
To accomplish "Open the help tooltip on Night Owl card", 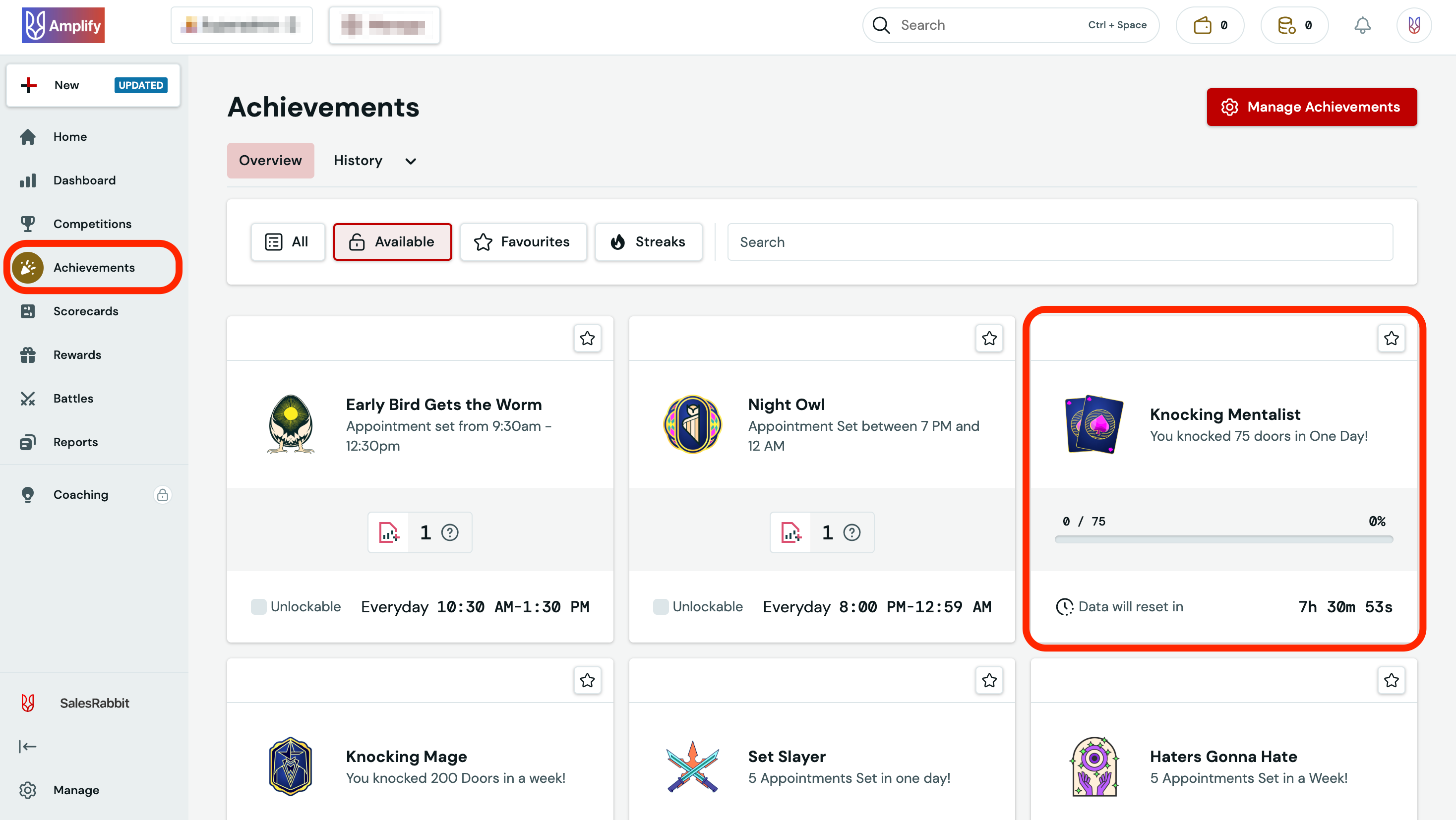I will click(852, 531).
